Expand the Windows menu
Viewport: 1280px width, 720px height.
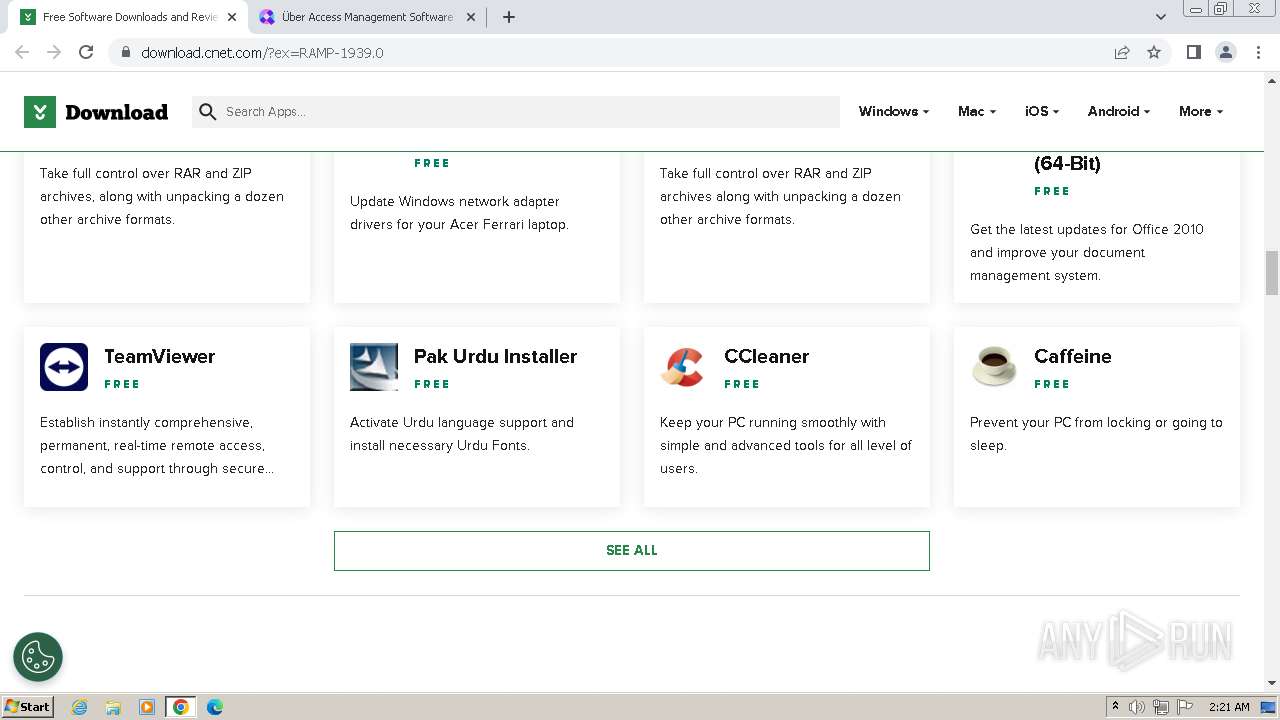[894, 111]
